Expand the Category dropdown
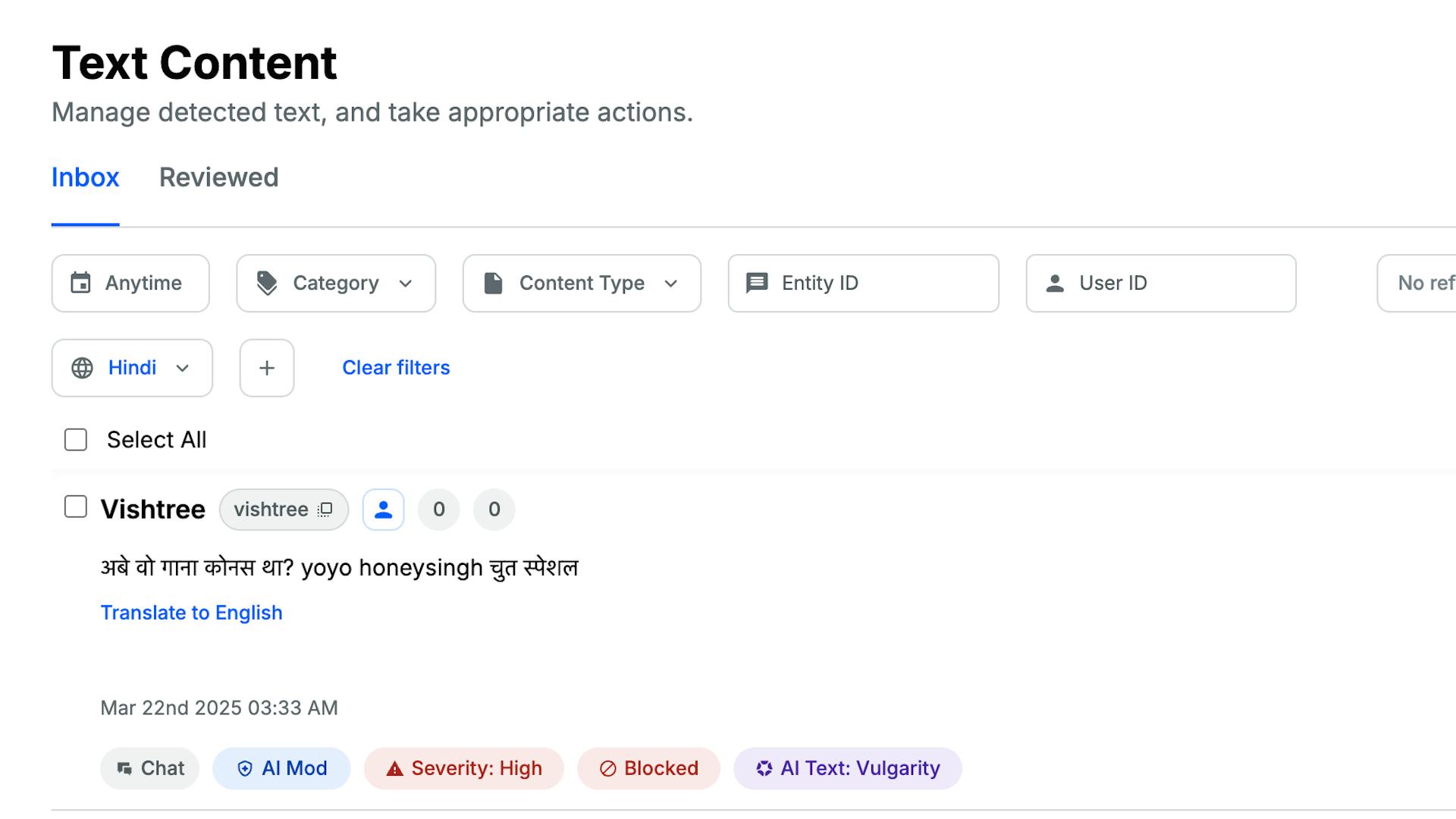 406,283
